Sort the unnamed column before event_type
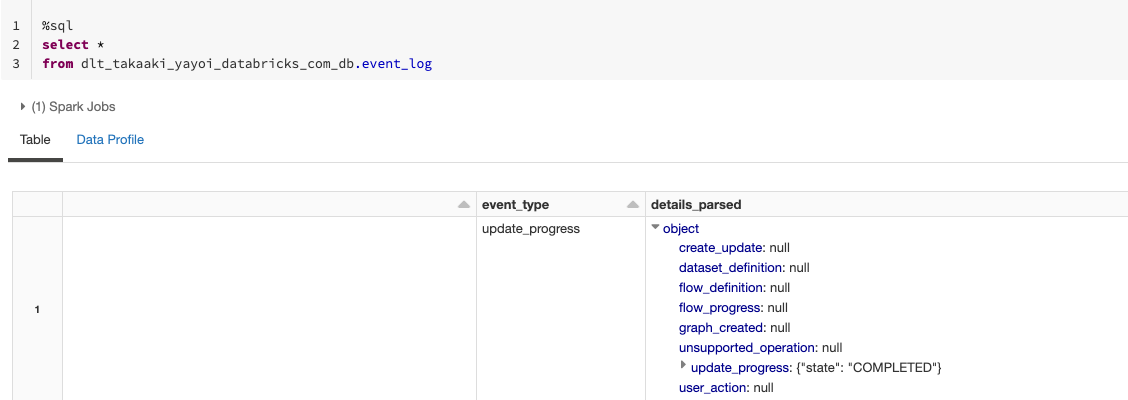Viewport: 1128px width, 400px height. point(464,205)
